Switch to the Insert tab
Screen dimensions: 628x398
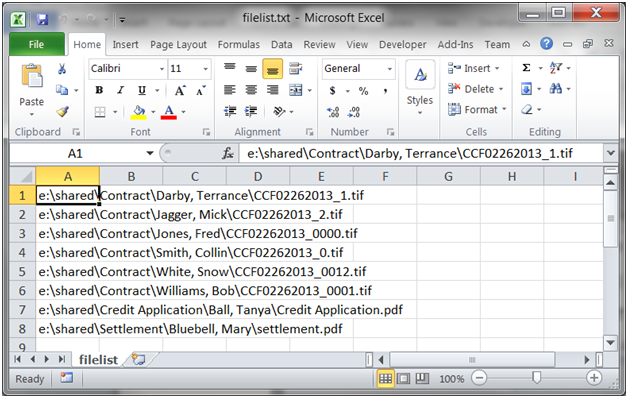(x=125, y=44)
